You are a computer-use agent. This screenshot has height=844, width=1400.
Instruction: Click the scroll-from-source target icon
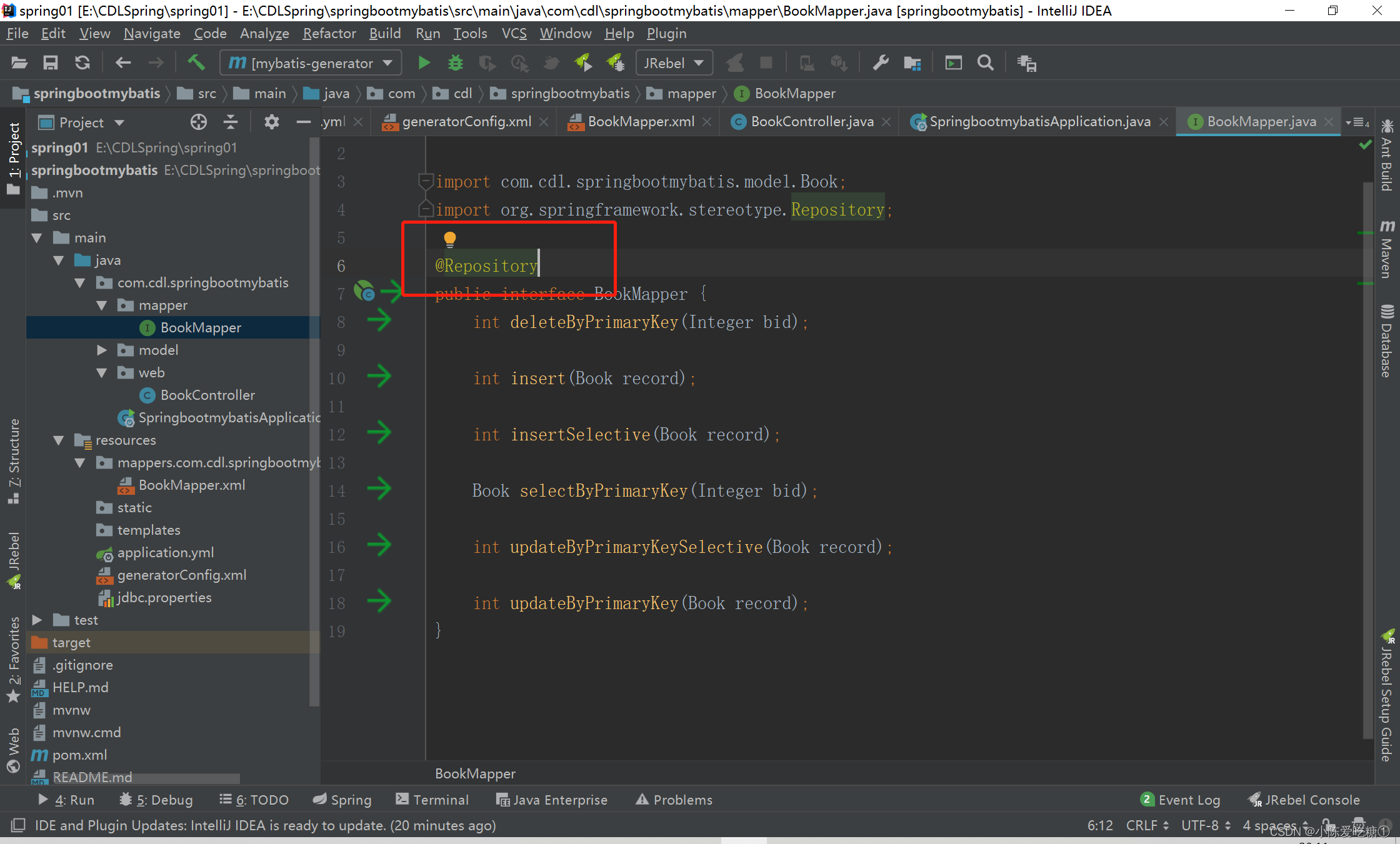[x=199, y=122]
